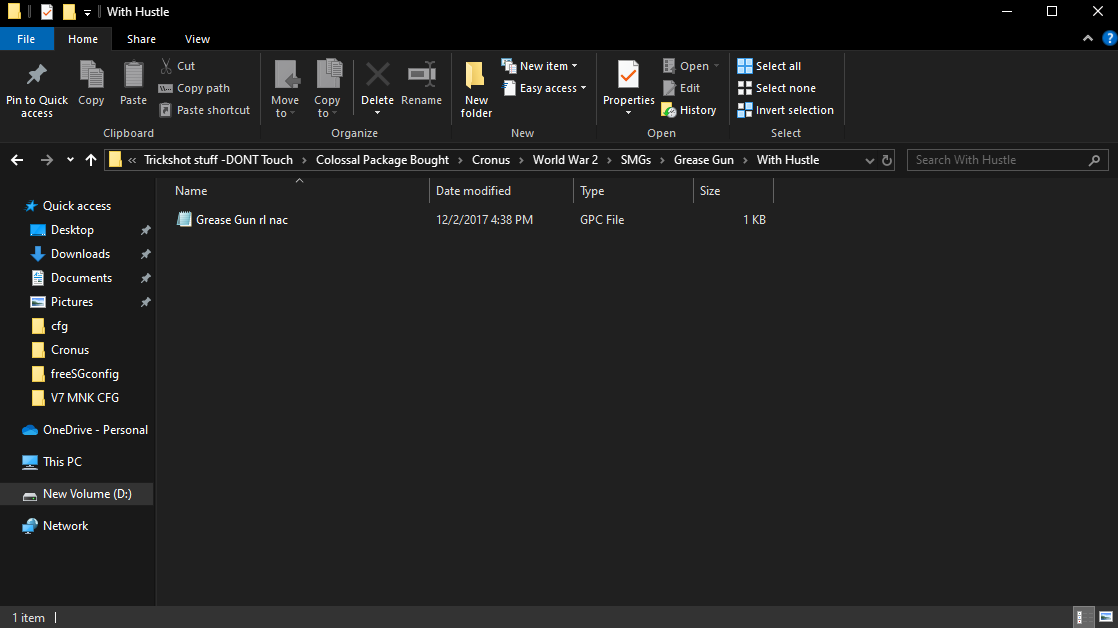1118x628 pixels.
Task: Open the View ribbon tab
Action: [x=198, y=39]
